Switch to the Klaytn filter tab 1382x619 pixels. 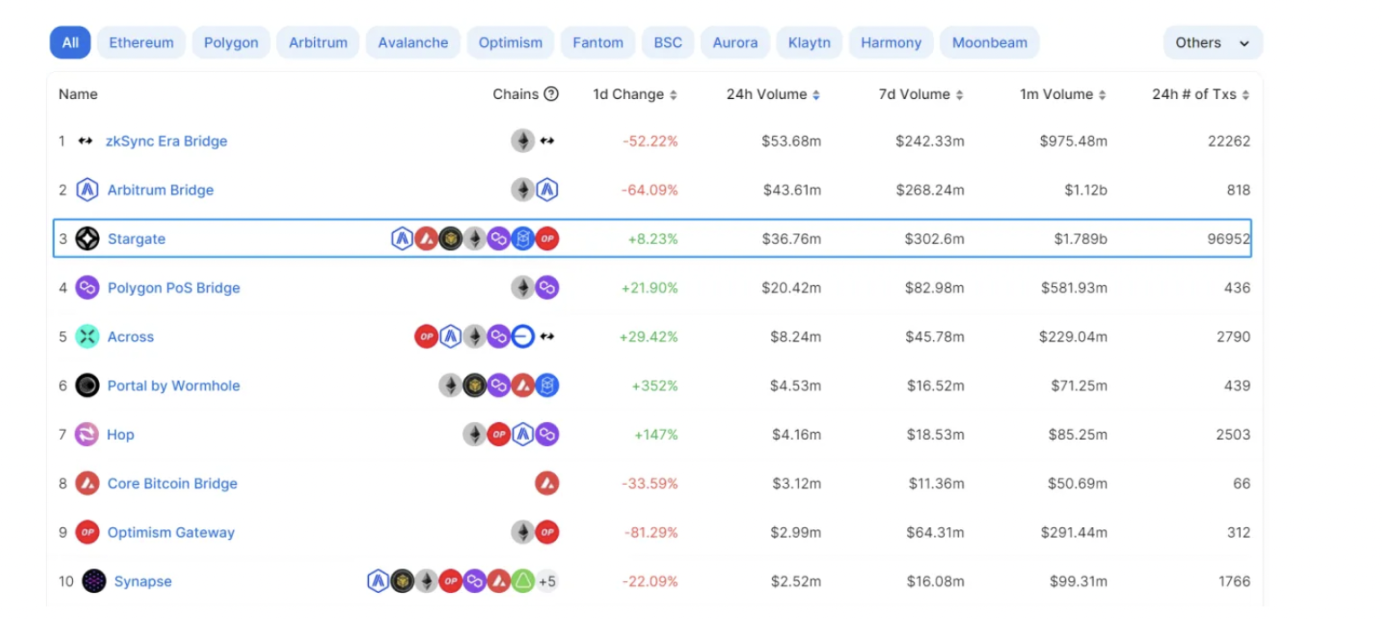pos(809,43)
